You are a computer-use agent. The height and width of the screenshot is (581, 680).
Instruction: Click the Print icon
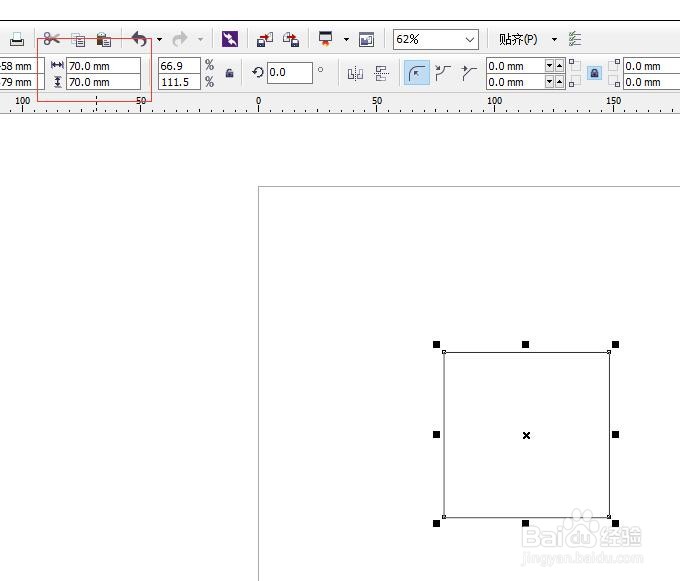tap(16, 39)
